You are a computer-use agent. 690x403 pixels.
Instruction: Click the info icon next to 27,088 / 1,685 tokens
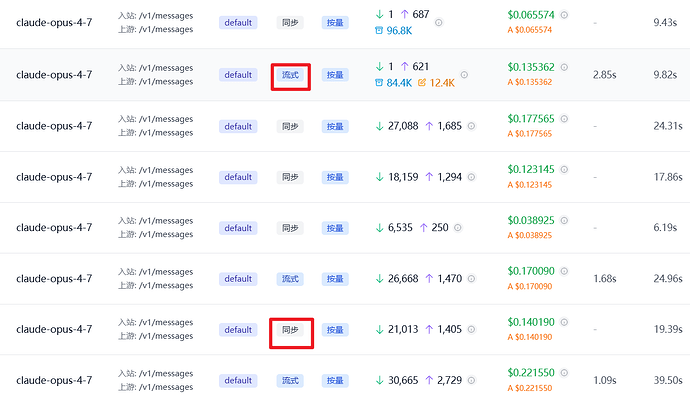click(x=471, y=126)
